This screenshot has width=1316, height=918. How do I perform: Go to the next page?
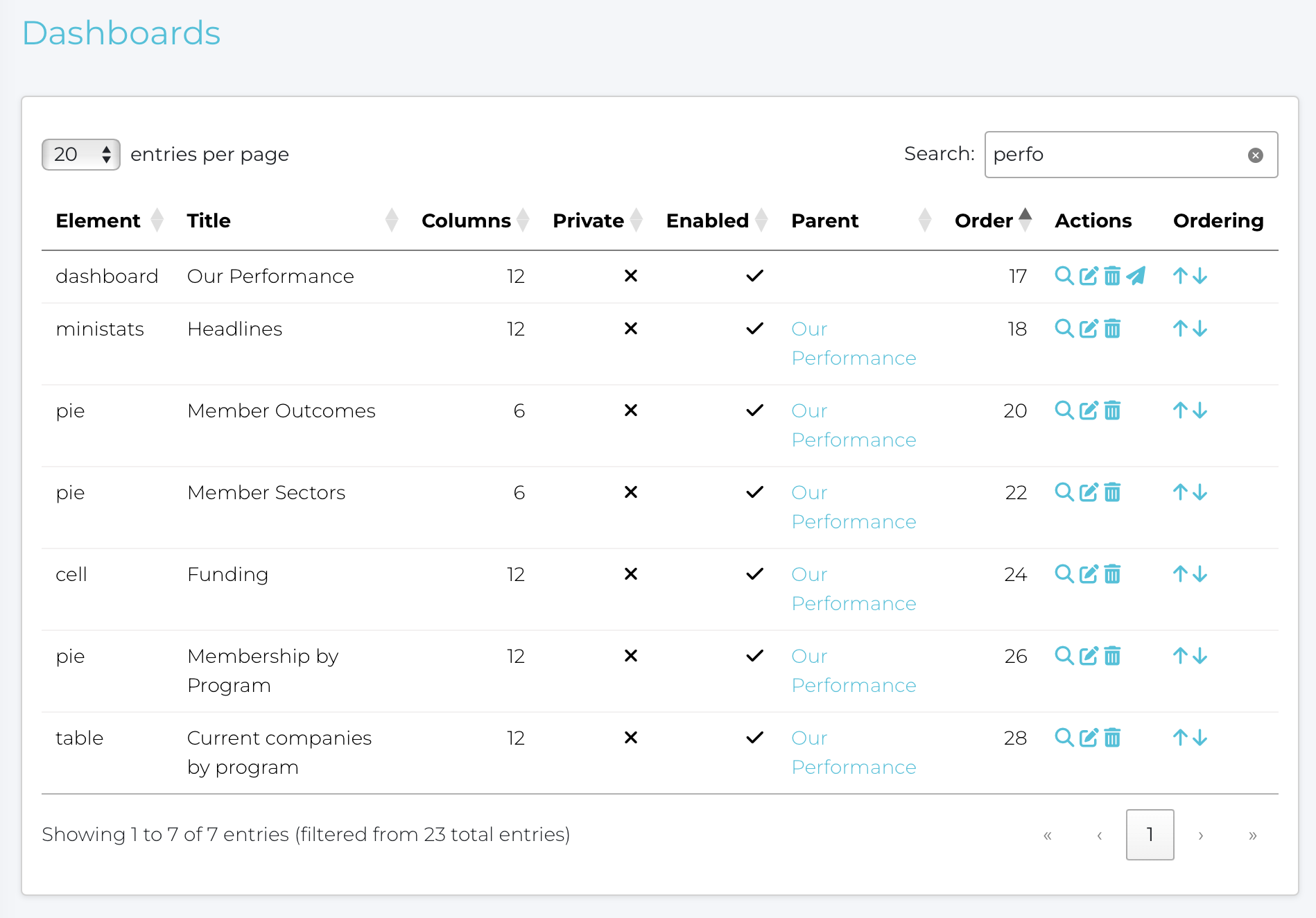point(1201,835)
